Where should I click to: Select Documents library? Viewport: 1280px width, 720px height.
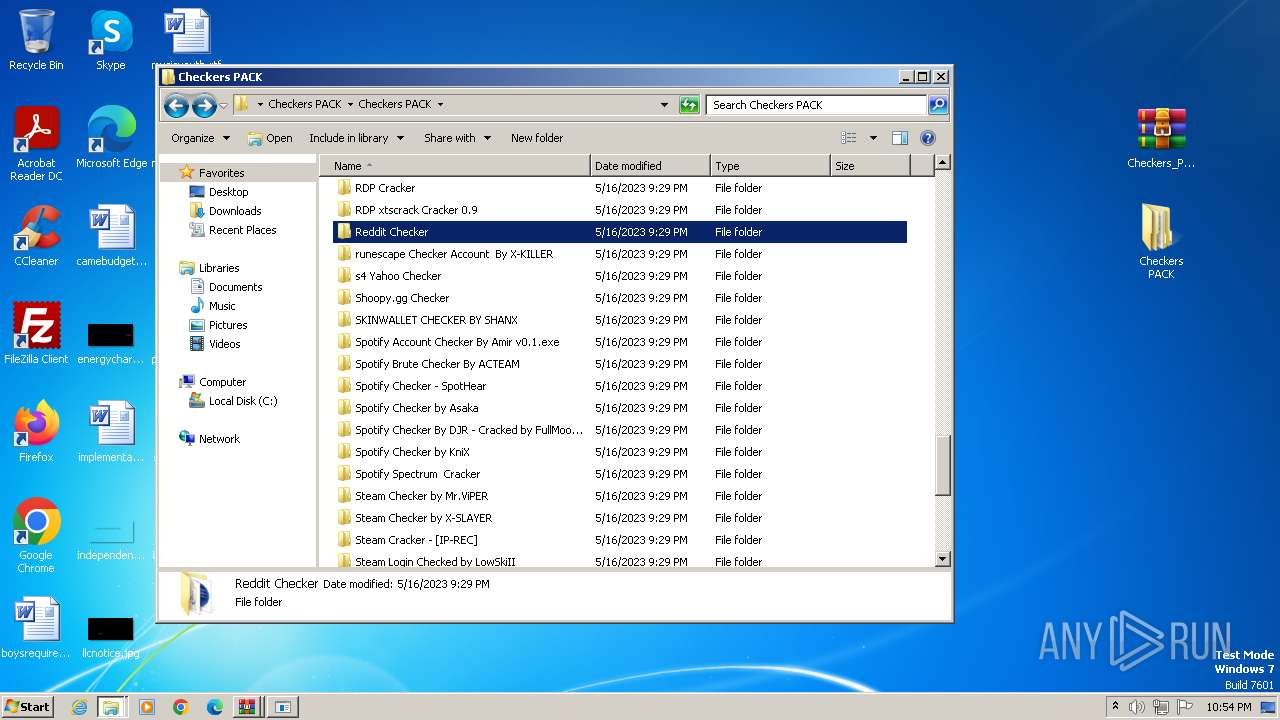pos(235,287)
